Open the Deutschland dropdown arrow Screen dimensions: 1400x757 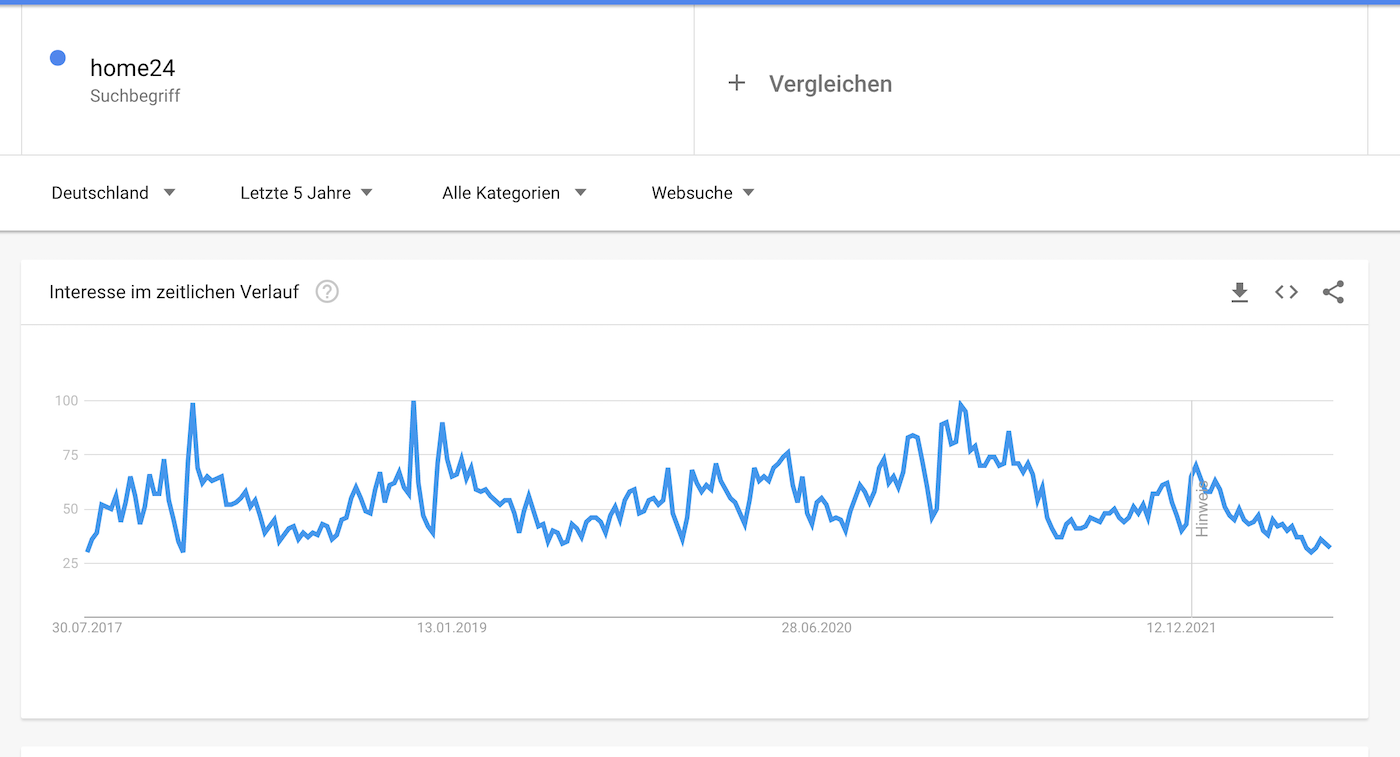(x=170, y=192)
